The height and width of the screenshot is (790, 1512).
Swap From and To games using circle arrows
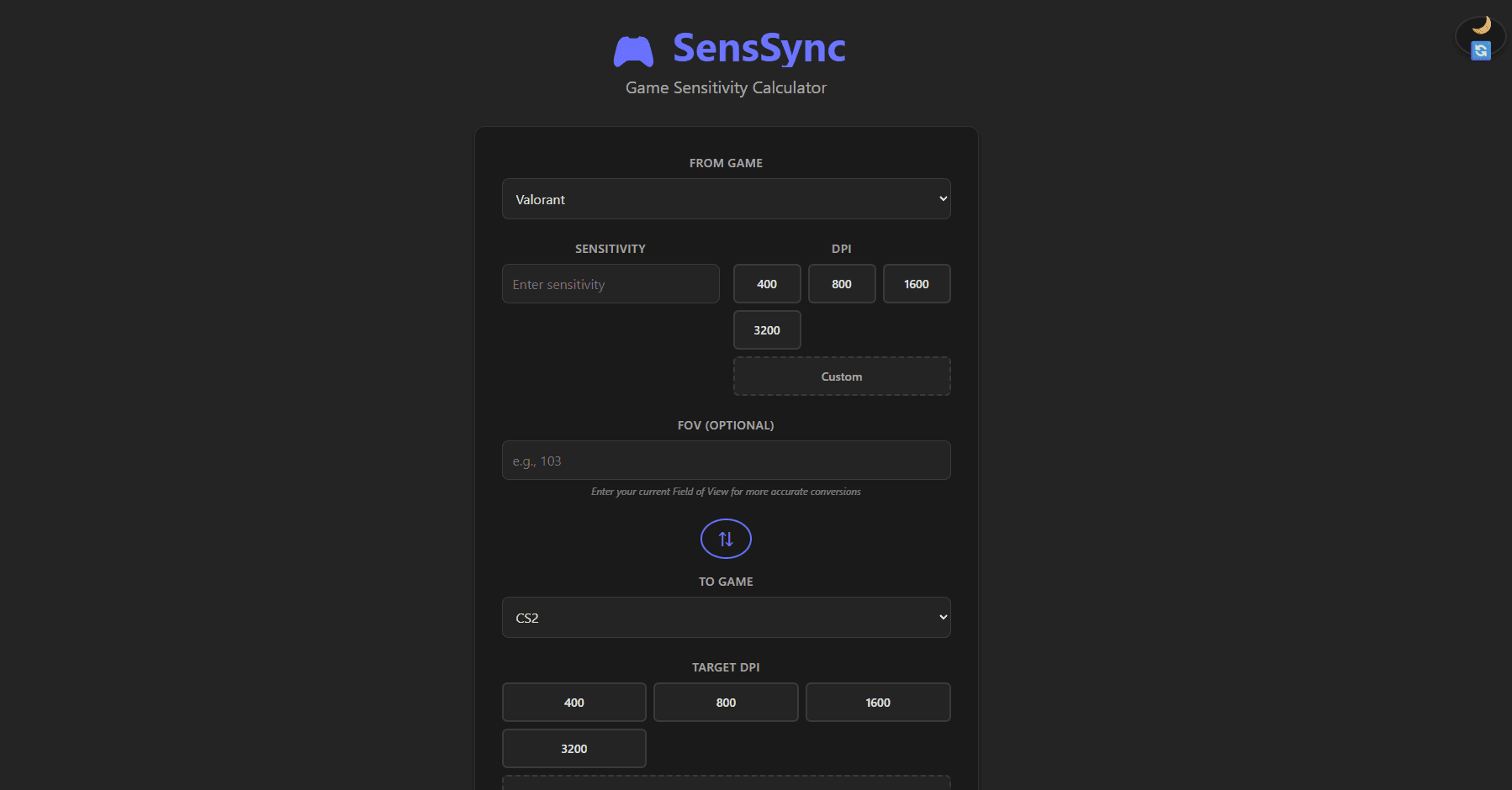[725, 539]
